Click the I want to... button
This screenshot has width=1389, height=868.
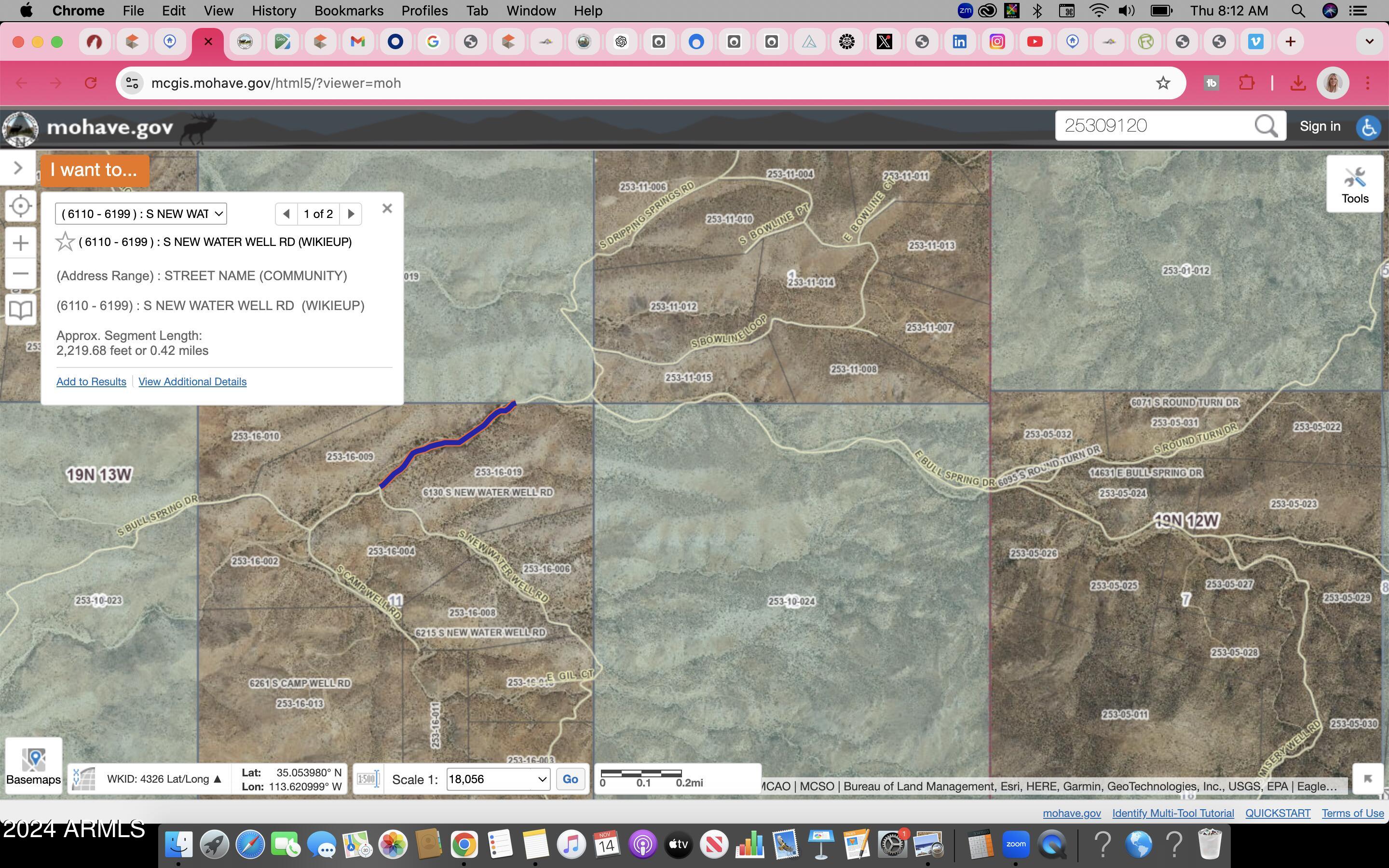94,169
